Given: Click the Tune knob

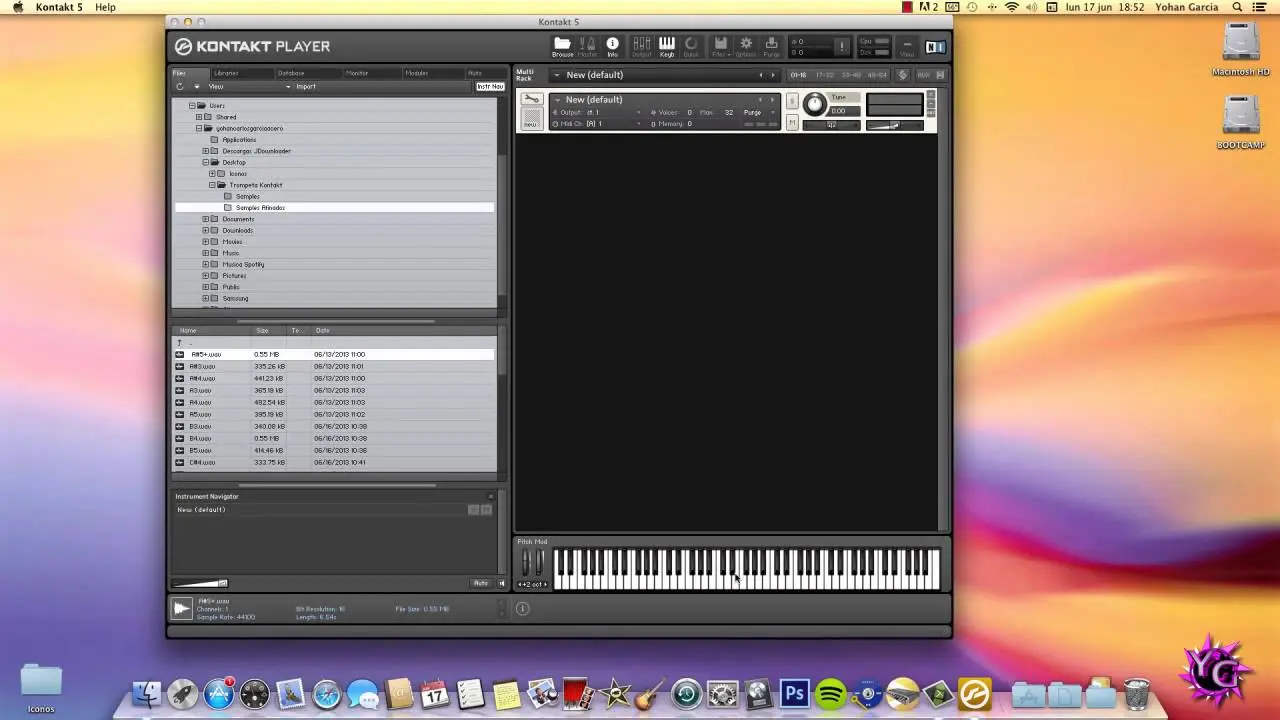Looking at the screenshot, I should point(815,104).
